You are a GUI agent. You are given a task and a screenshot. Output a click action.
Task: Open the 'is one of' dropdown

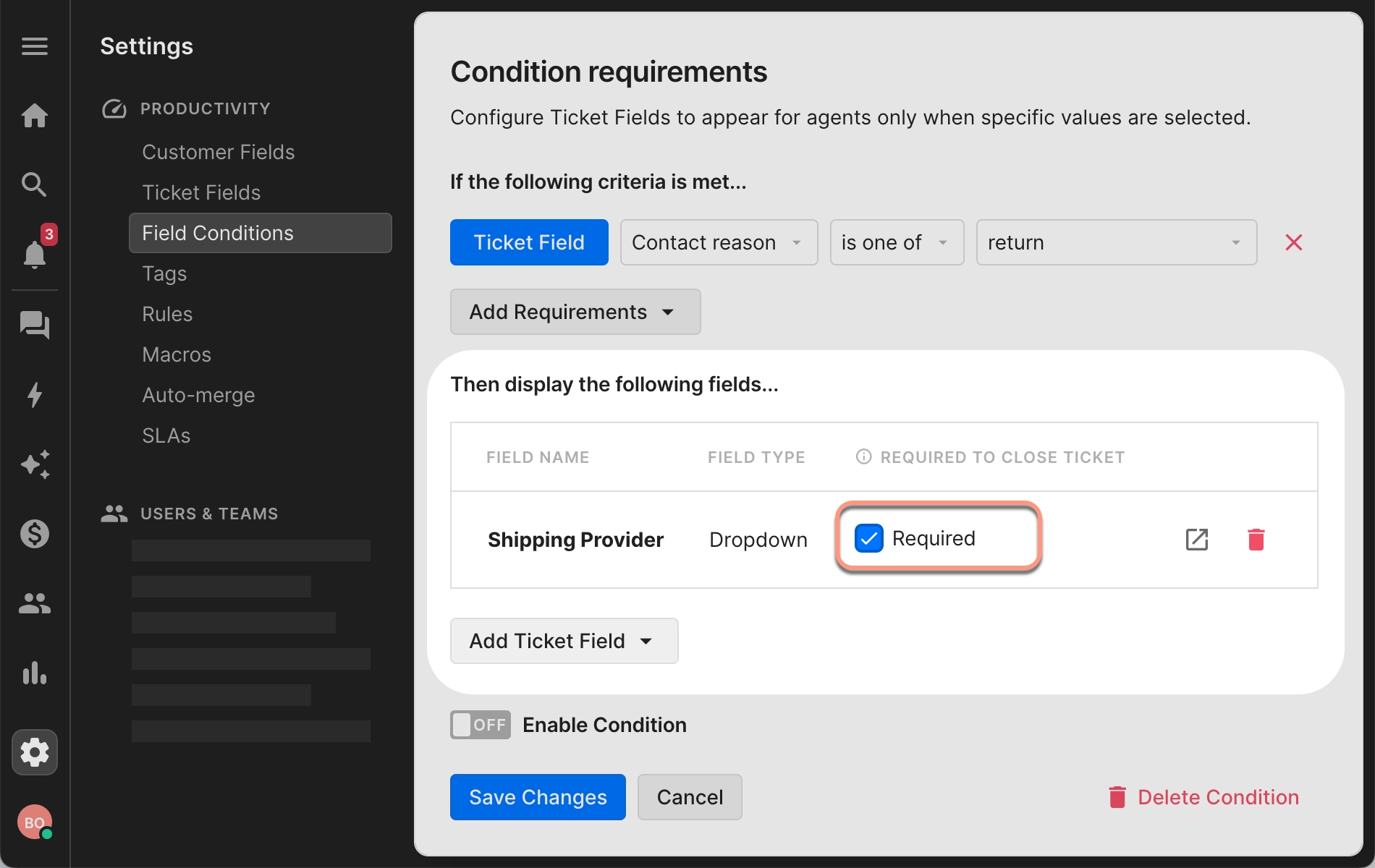[896, 242]
